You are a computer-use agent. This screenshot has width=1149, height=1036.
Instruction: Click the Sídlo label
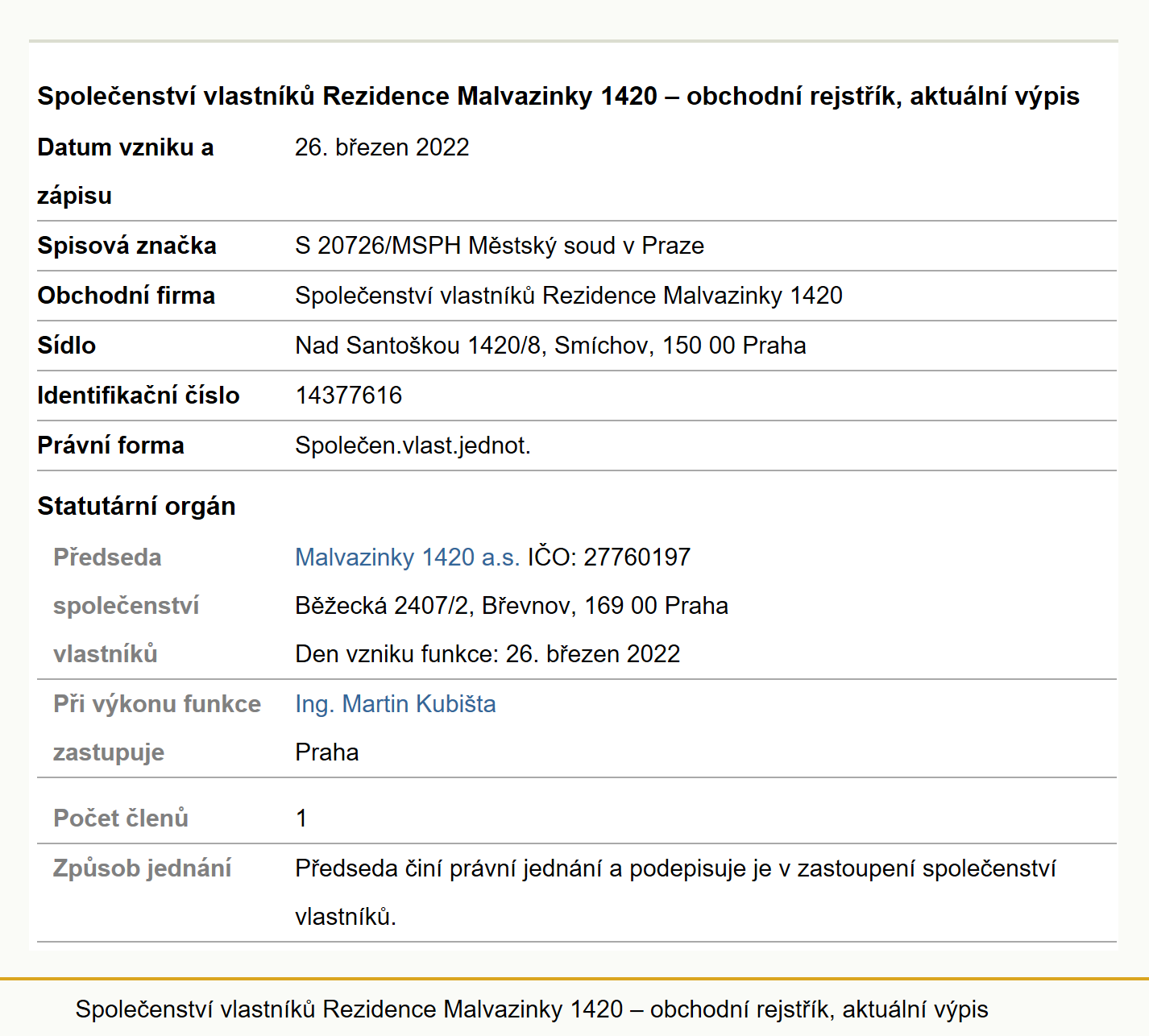(66, 346)
